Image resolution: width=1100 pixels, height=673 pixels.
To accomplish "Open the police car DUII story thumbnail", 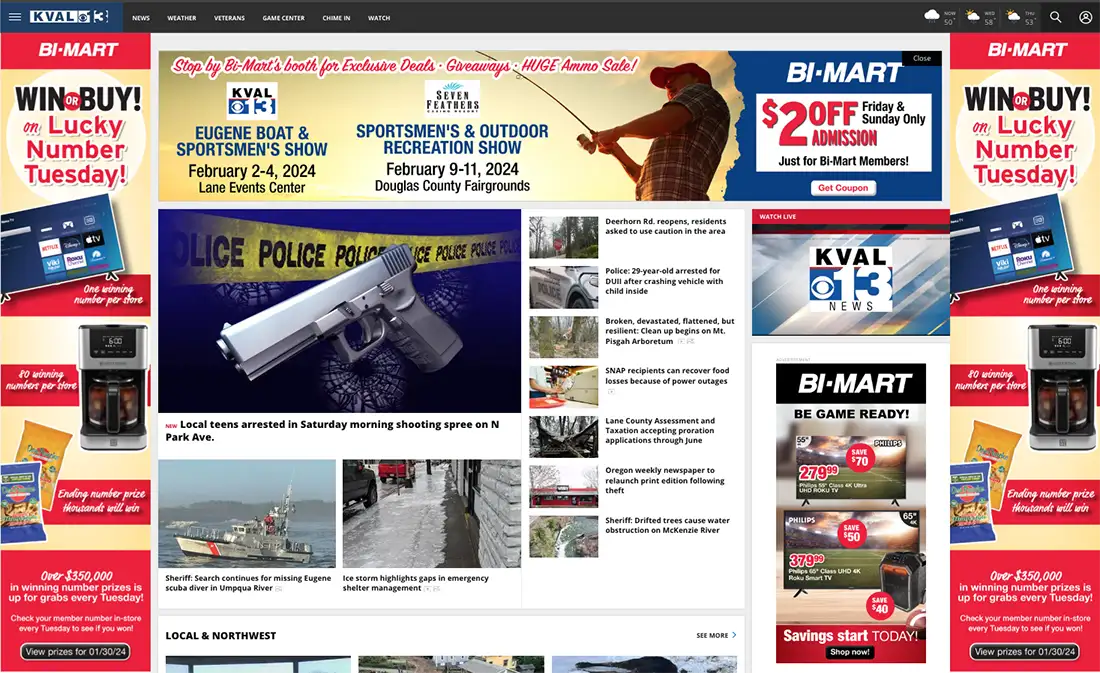I will 563,287.
